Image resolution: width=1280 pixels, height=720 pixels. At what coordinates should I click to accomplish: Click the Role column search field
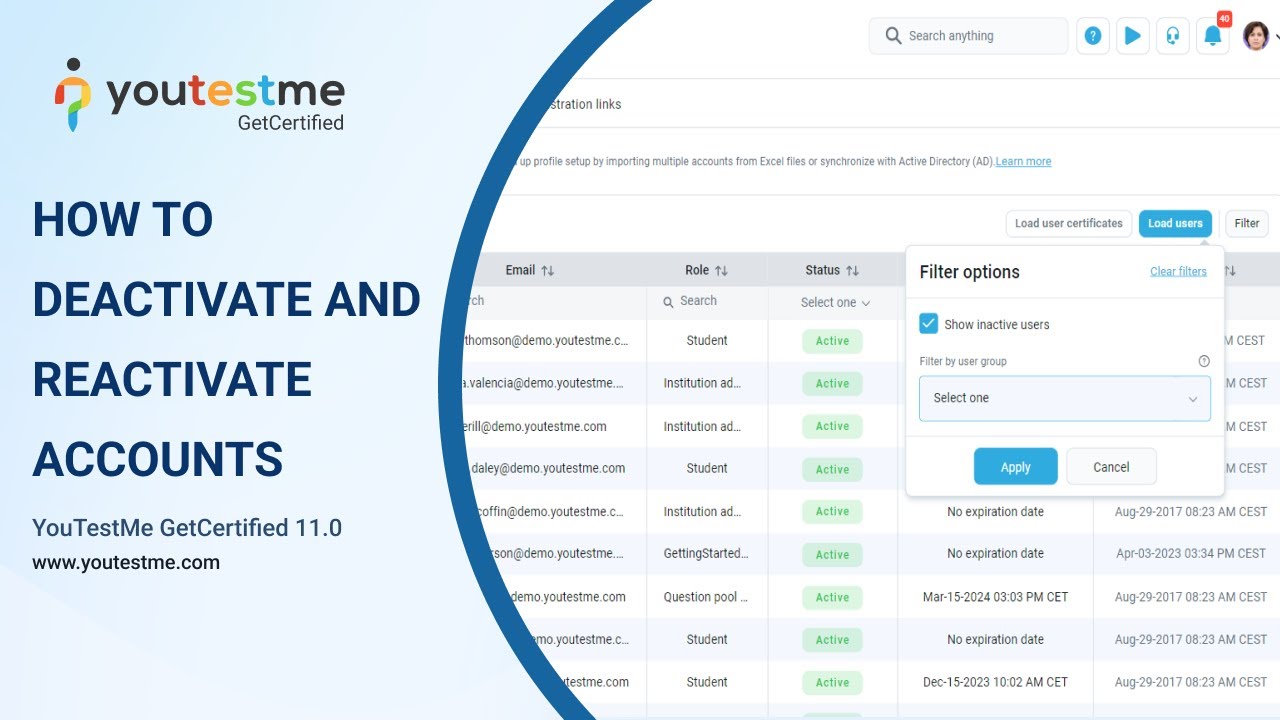[x=707, y=301]
